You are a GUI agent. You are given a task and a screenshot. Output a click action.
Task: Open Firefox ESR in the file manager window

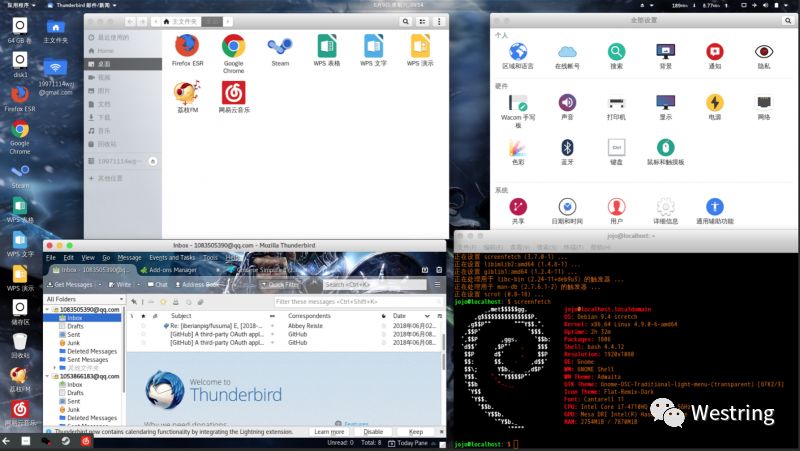pyautogui.click(x=187, y=49)
